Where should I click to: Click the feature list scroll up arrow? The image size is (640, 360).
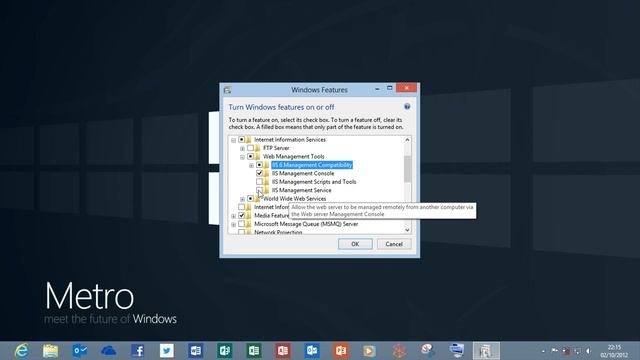point(407,140)
